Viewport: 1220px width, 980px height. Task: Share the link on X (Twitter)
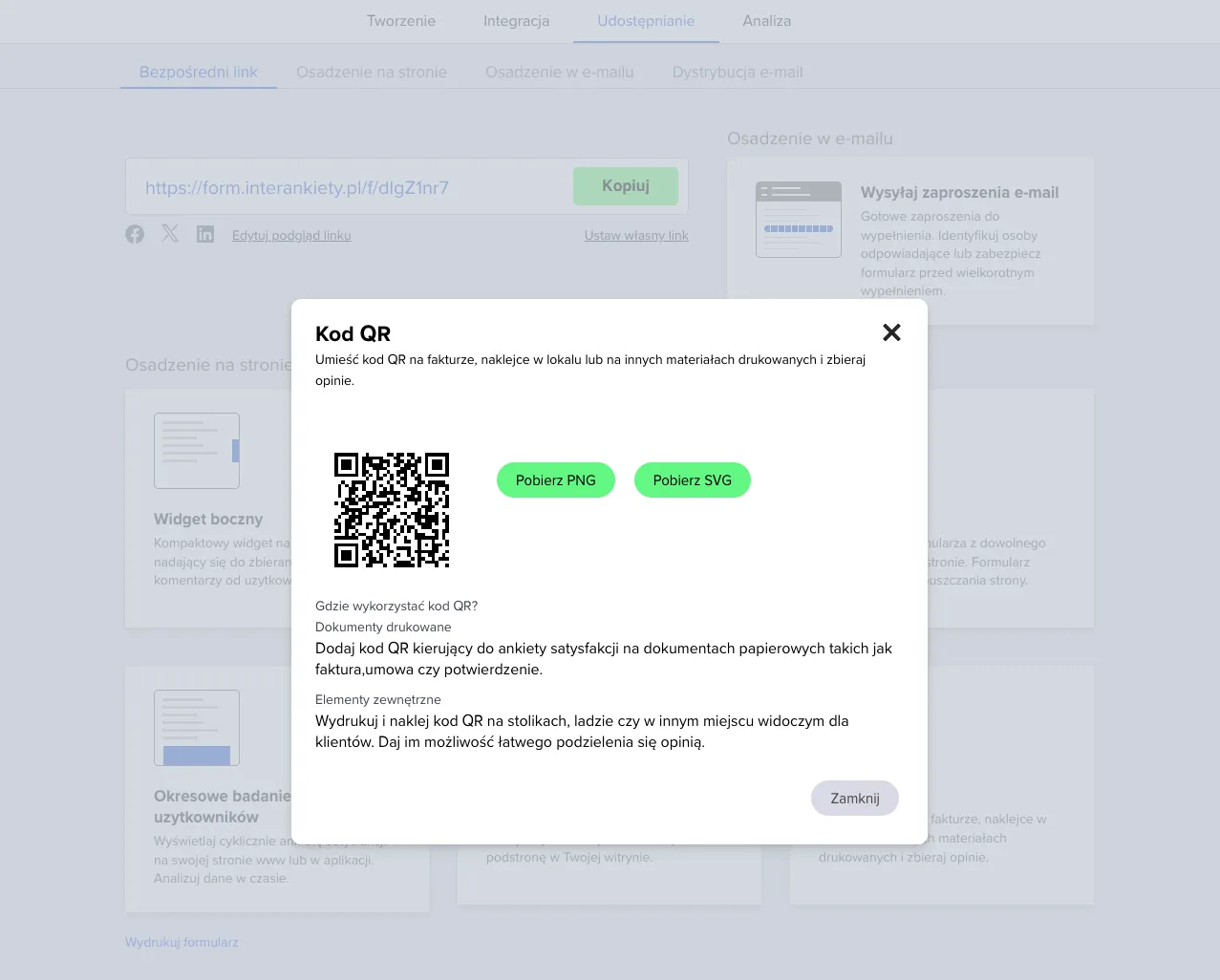(170, 234)
